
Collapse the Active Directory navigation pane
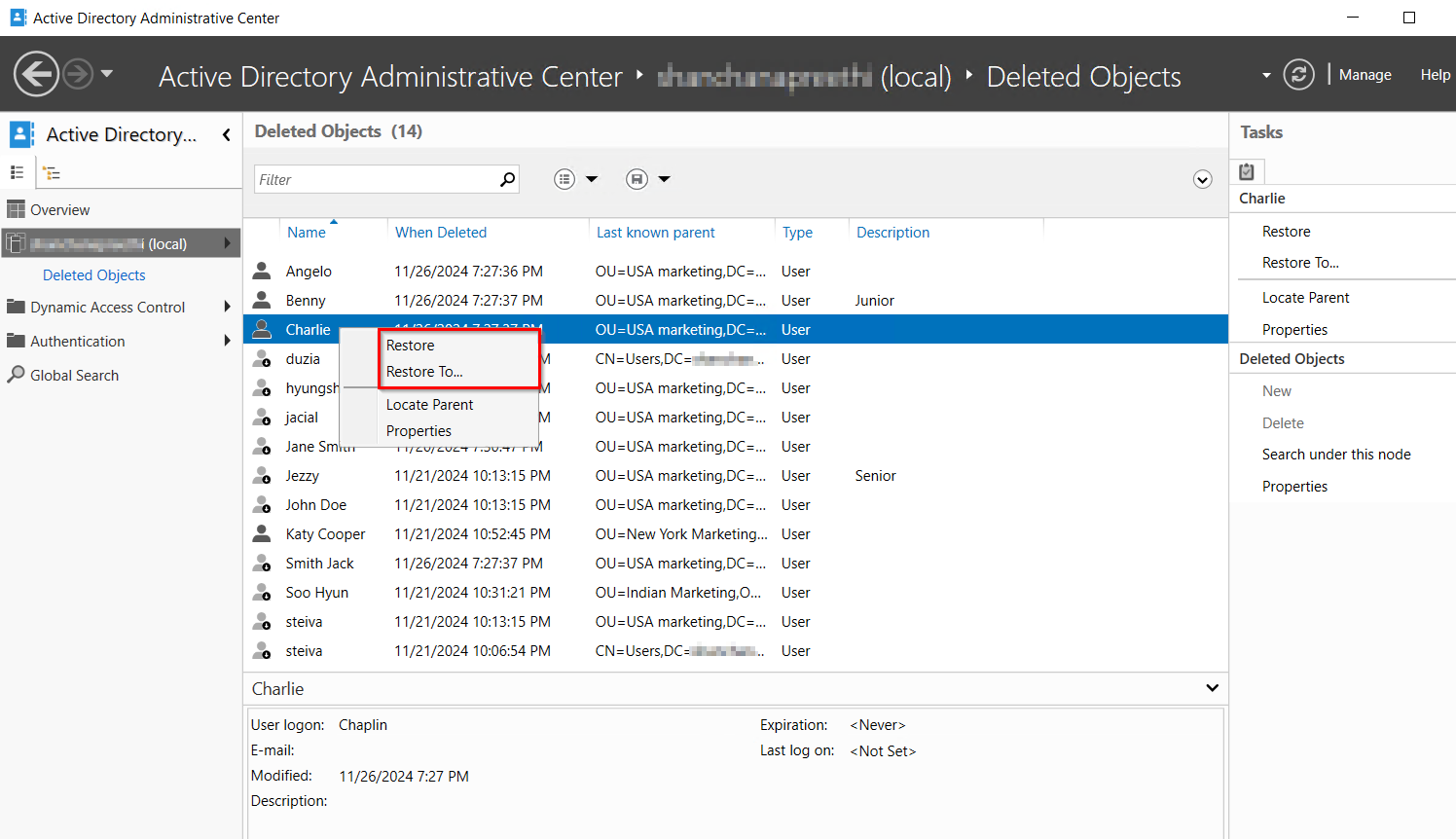click(x=226, y=134)
